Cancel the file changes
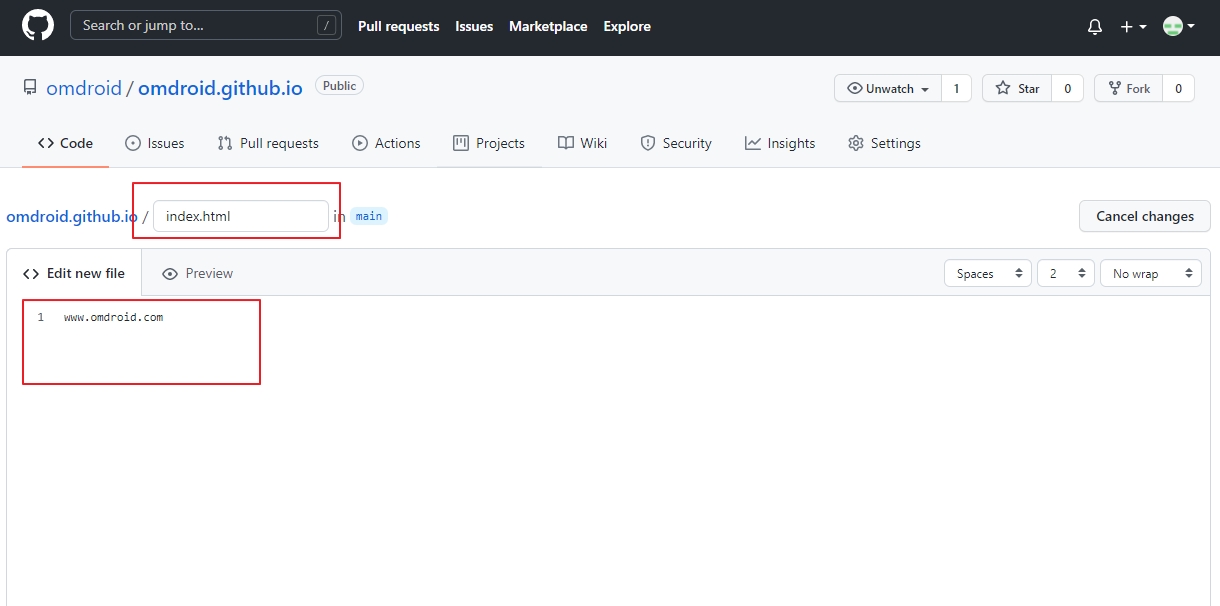Screen dimensions: 1220x606 click(x=1145, y=216)
